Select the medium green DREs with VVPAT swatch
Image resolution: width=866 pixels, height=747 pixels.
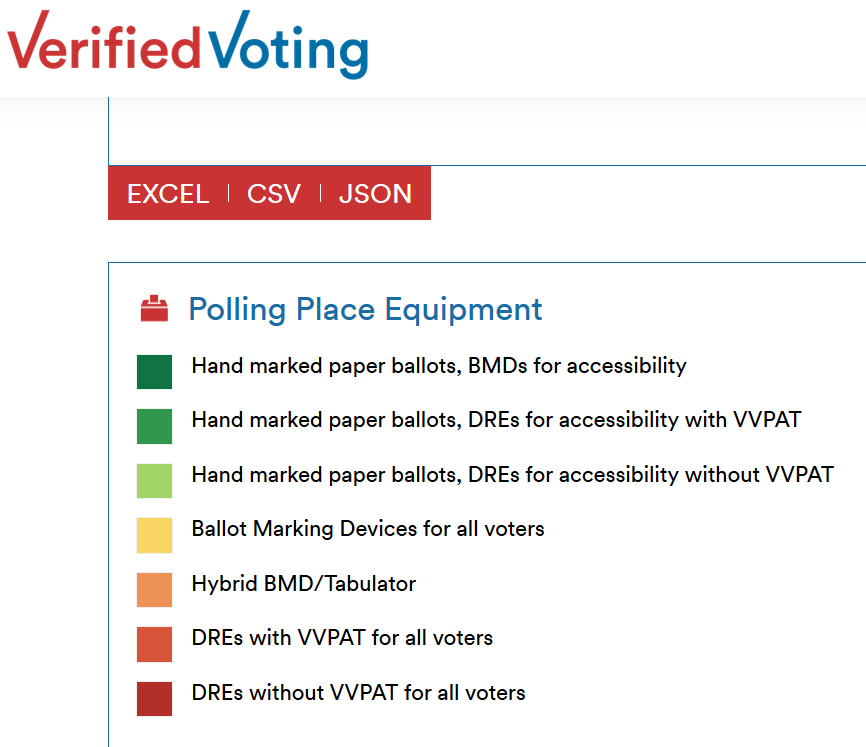154,426
